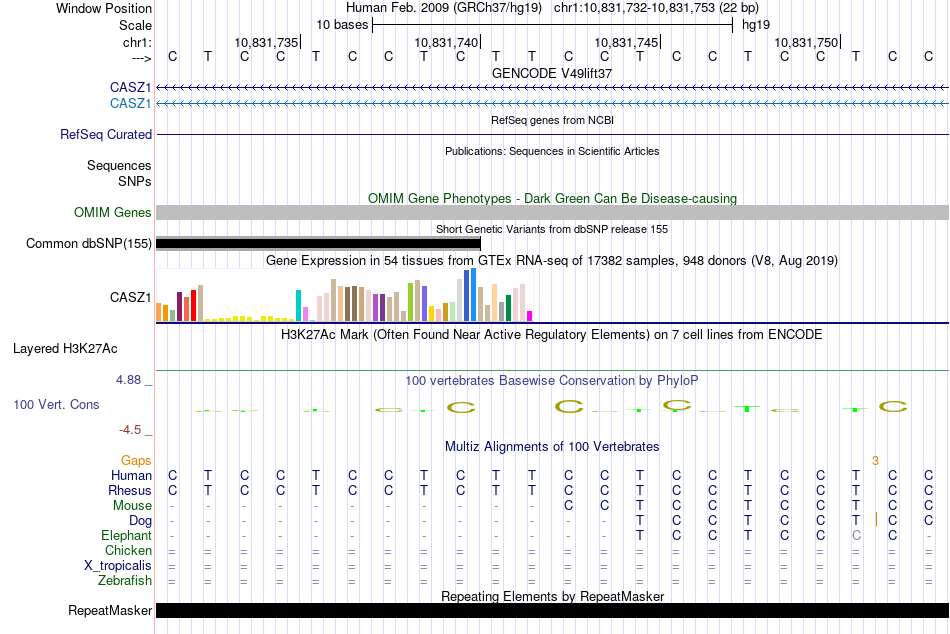Click the GTEx Gene Expression track title
The height and width of the screenshot is (634, 950).
552,260
